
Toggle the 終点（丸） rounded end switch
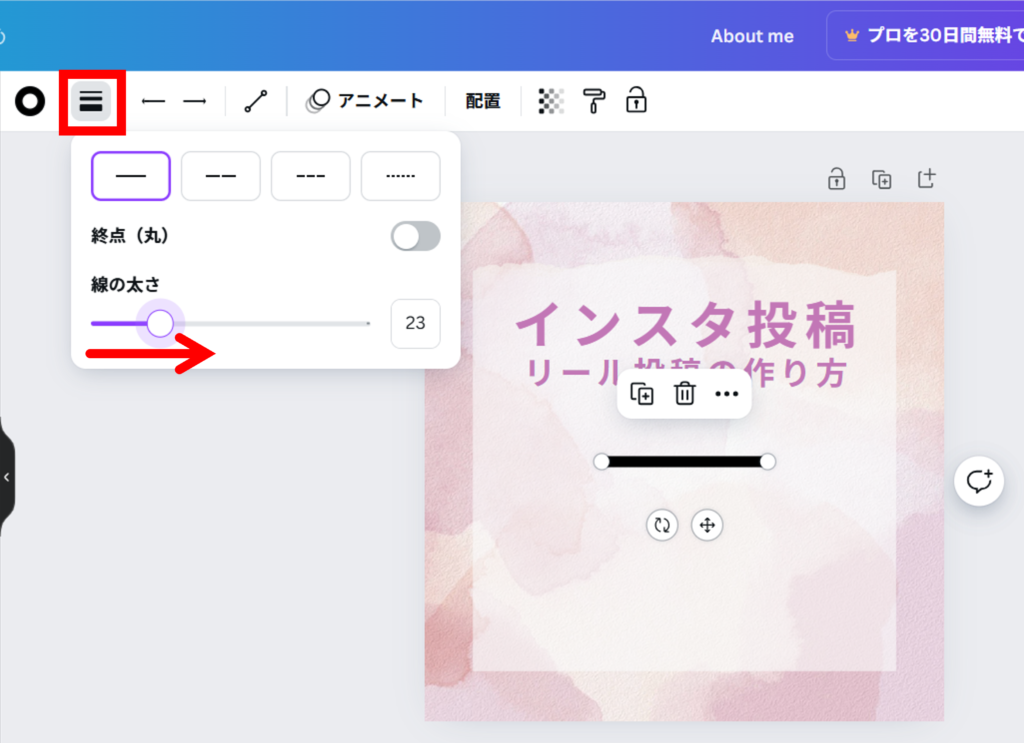point(415,236)
